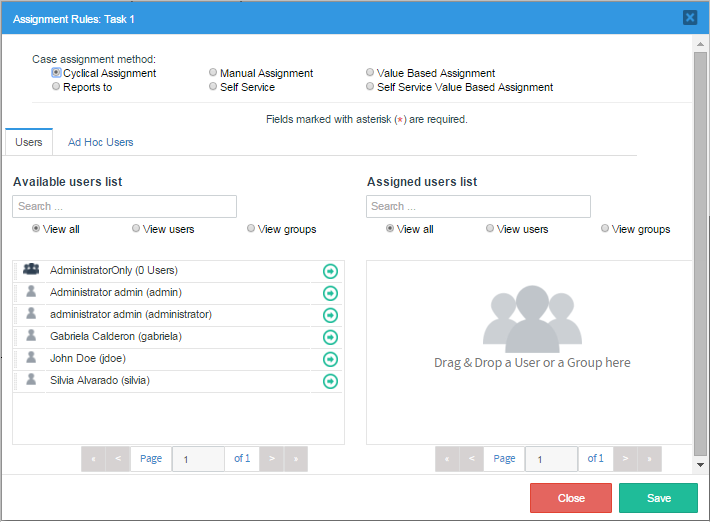This screenshot has width=710, height=522.
Task: Click the AdministratorOnly group icon
Action: (x=31, y=270)
